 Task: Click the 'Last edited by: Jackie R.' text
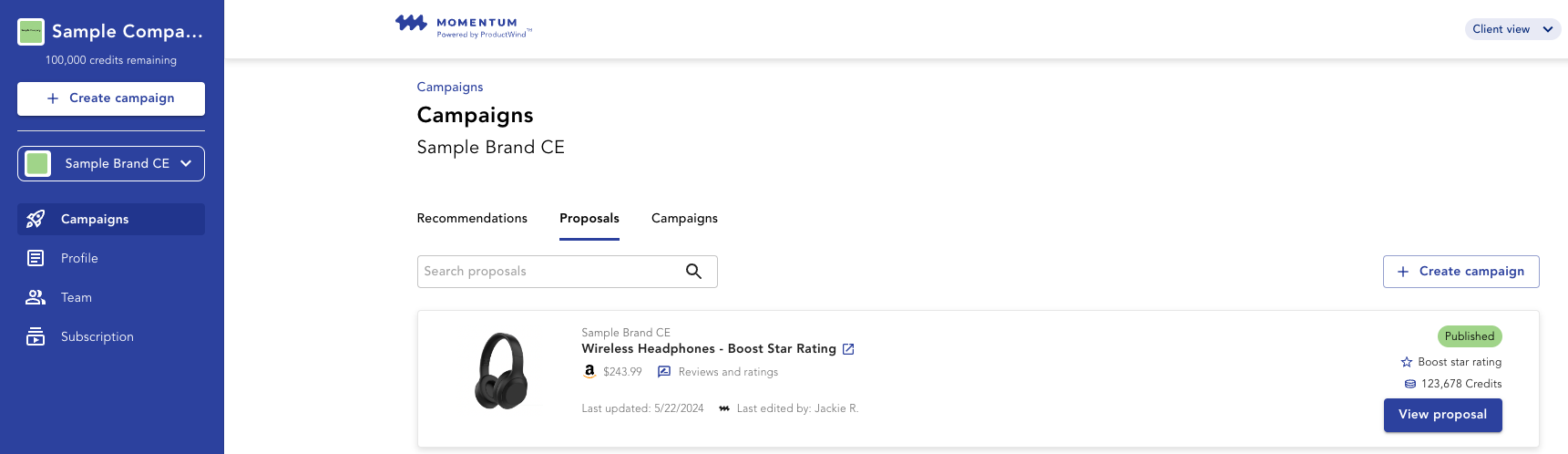[x=797, y=408]
